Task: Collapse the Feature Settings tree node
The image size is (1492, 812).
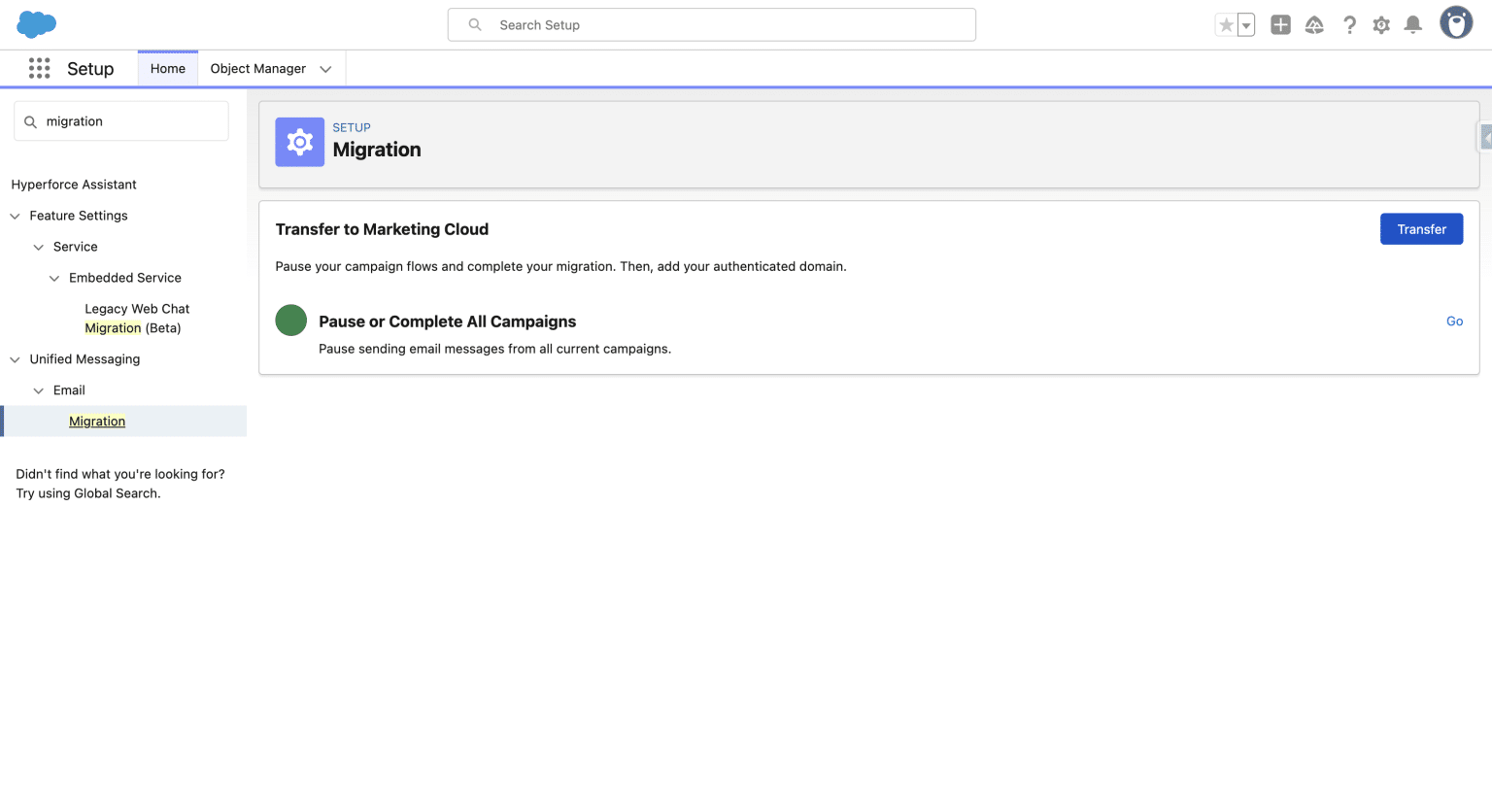Action: pos(15,216)
